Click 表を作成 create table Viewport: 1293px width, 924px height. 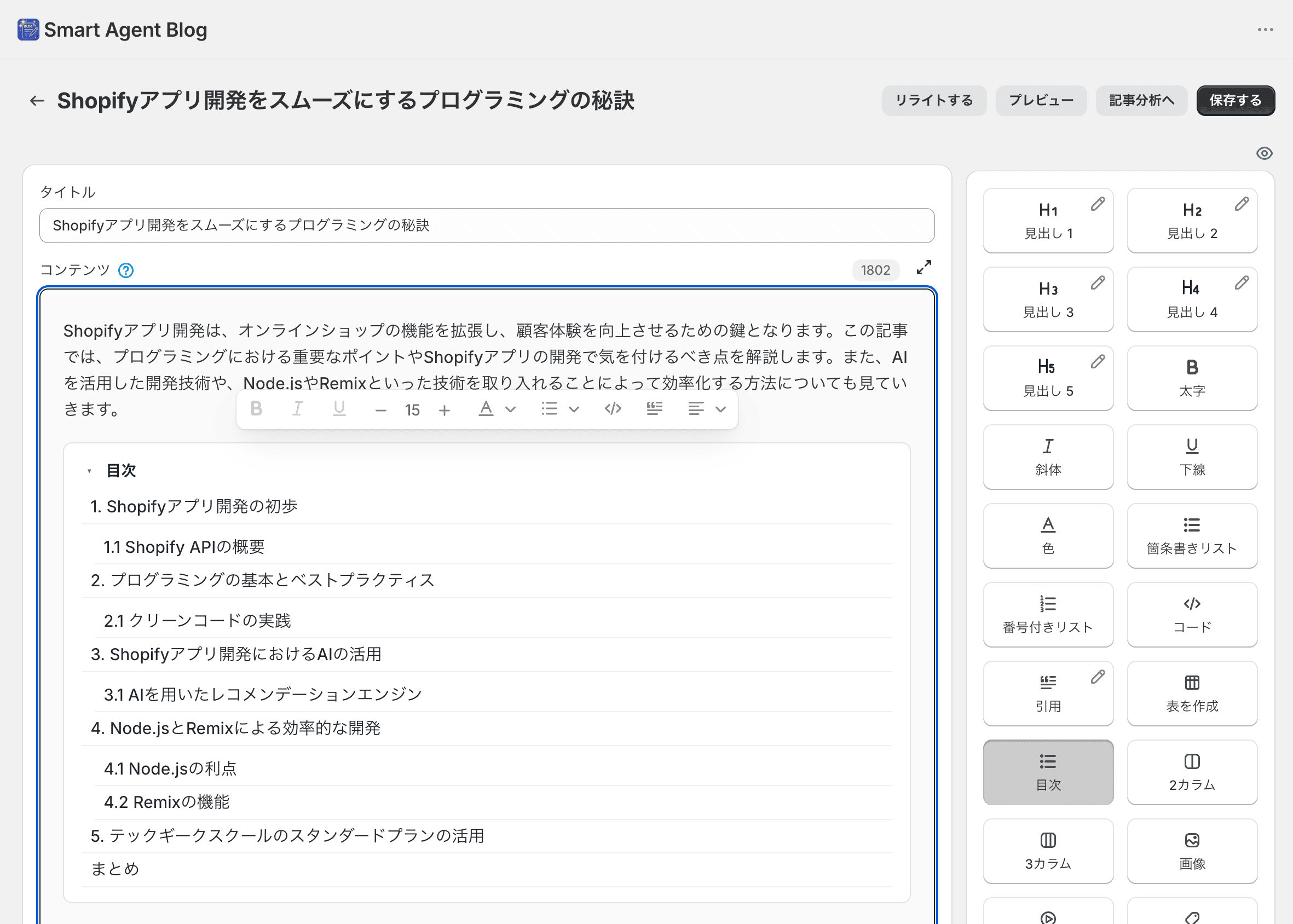click(1192, 694)
